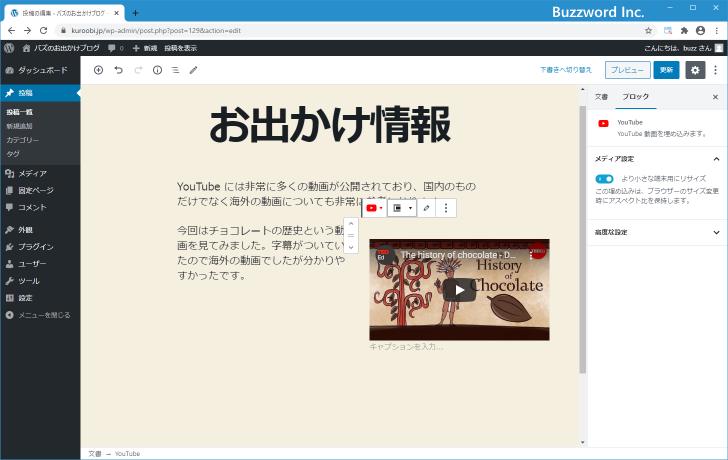This screenshot has width=728, height=460.
Task: Bookmark page with star icon
Action: click(649, 31)
